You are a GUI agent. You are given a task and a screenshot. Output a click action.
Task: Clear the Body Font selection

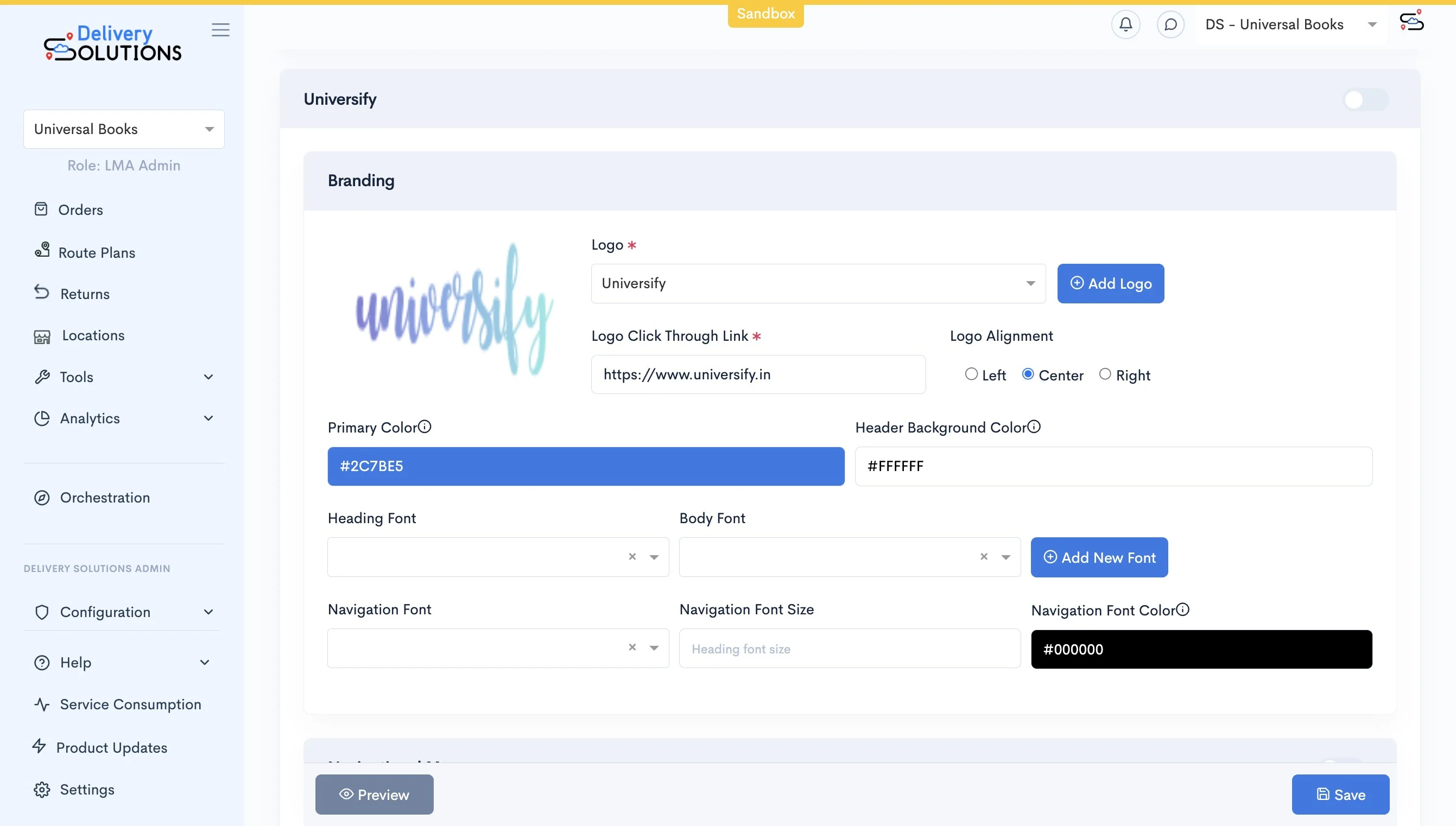coord(984,557)
